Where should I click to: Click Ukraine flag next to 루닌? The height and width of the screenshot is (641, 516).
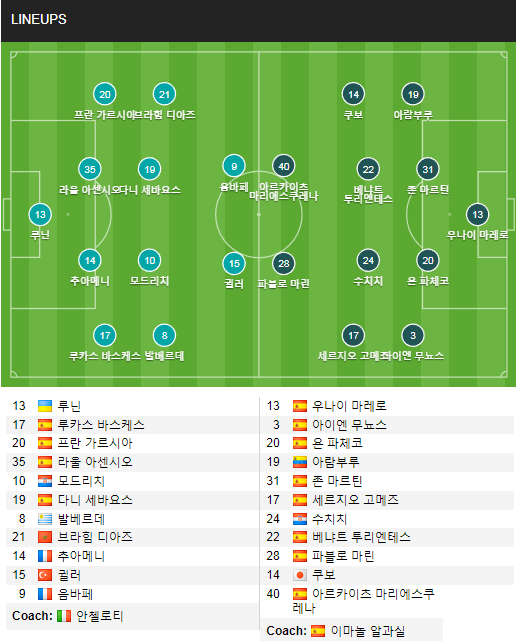click(x=45, y=406)
